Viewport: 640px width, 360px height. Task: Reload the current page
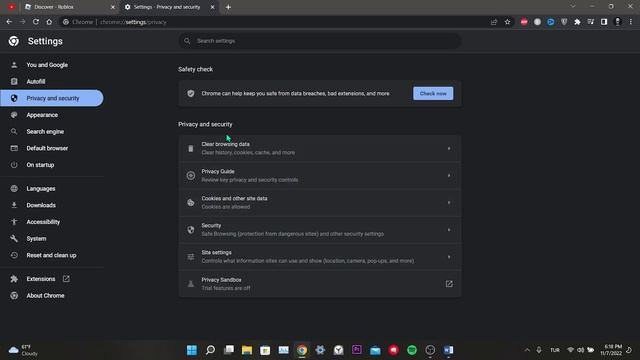click(x=36, y=22)
